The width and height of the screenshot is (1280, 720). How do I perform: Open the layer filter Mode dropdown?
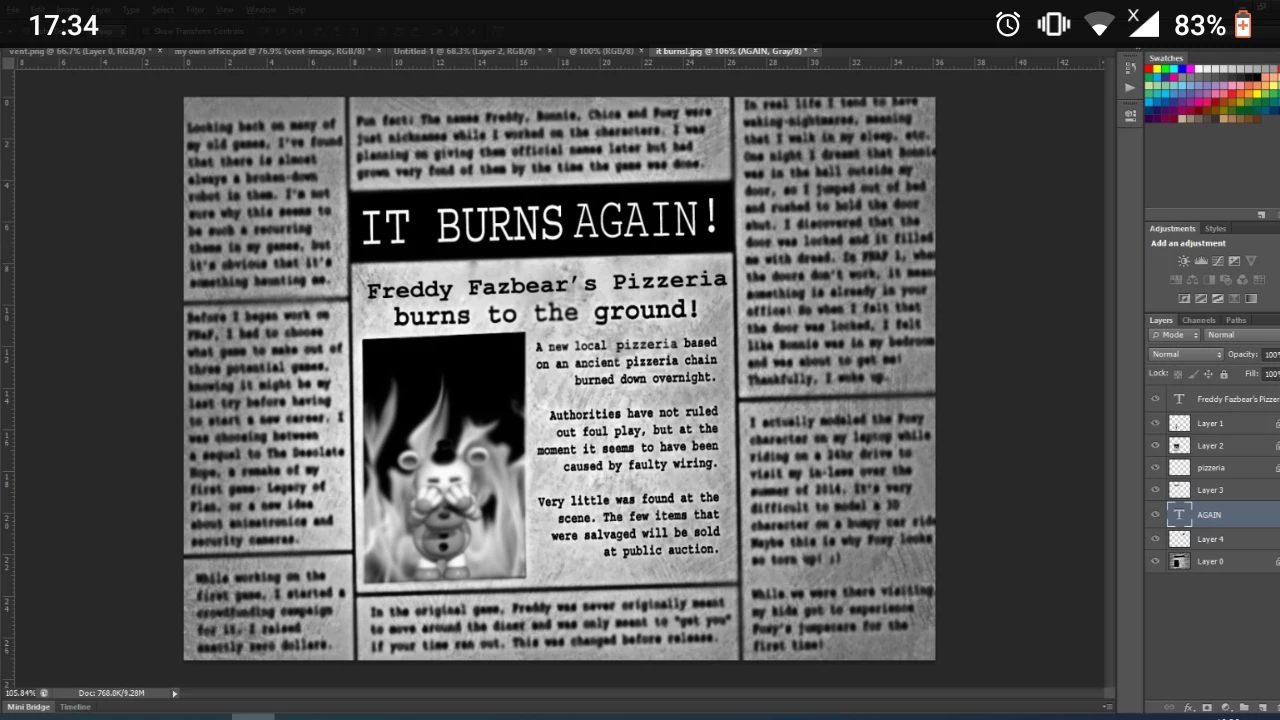[x=1174, y=335]
